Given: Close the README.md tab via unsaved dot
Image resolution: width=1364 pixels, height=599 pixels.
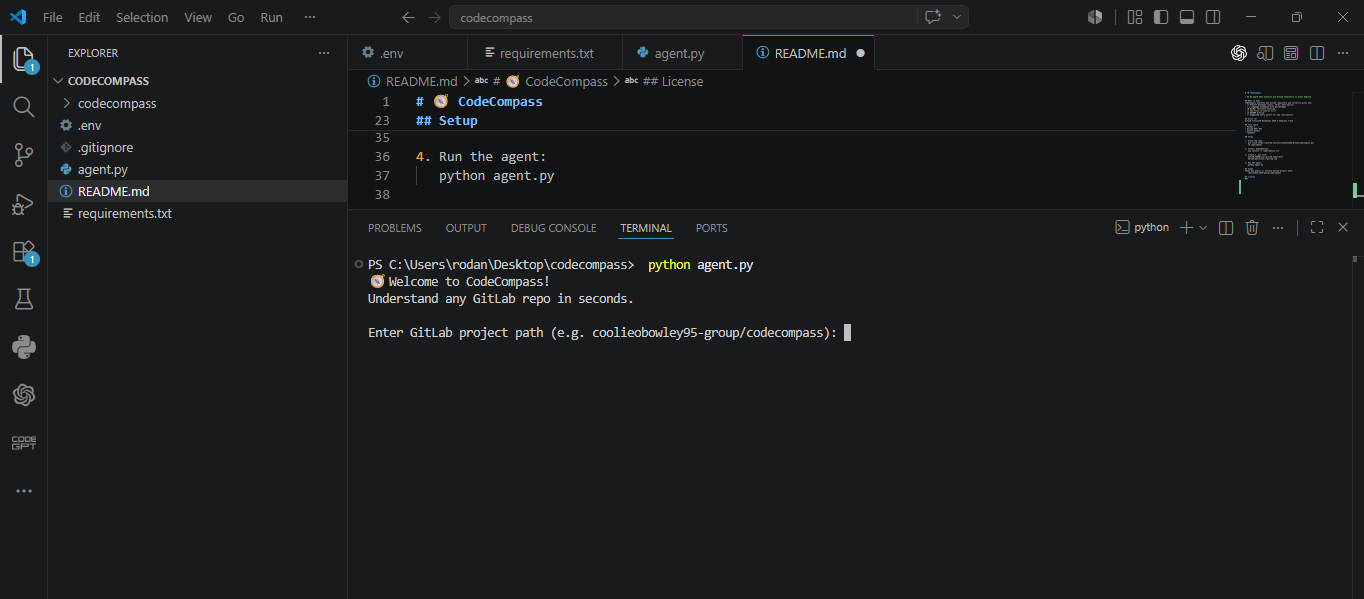Looking at the screenshot, I should click(860, 53).
